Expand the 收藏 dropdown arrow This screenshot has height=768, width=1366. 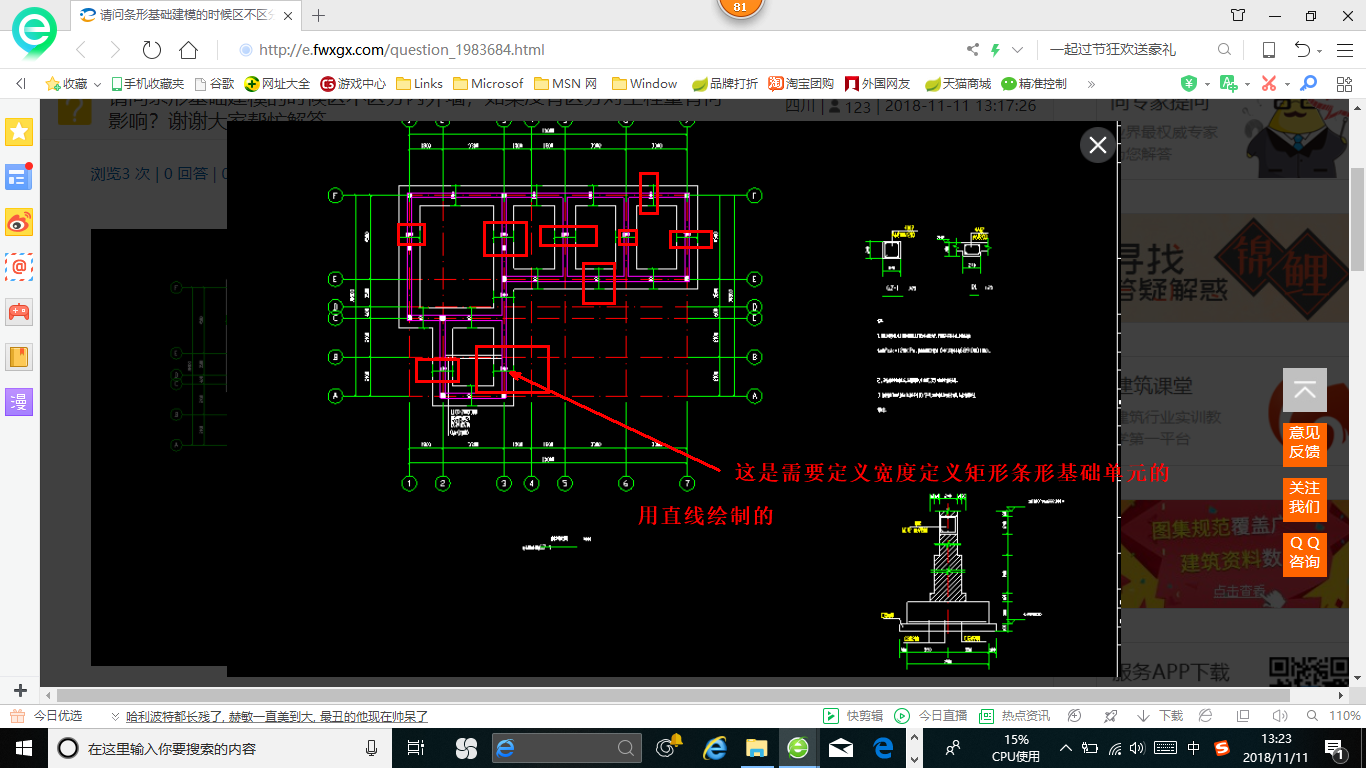coord(97,85)
